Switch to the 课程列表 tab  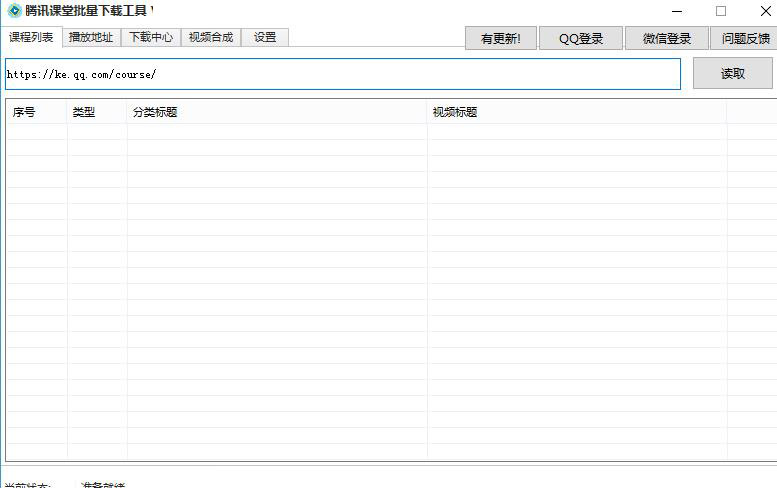click(31, 37)
